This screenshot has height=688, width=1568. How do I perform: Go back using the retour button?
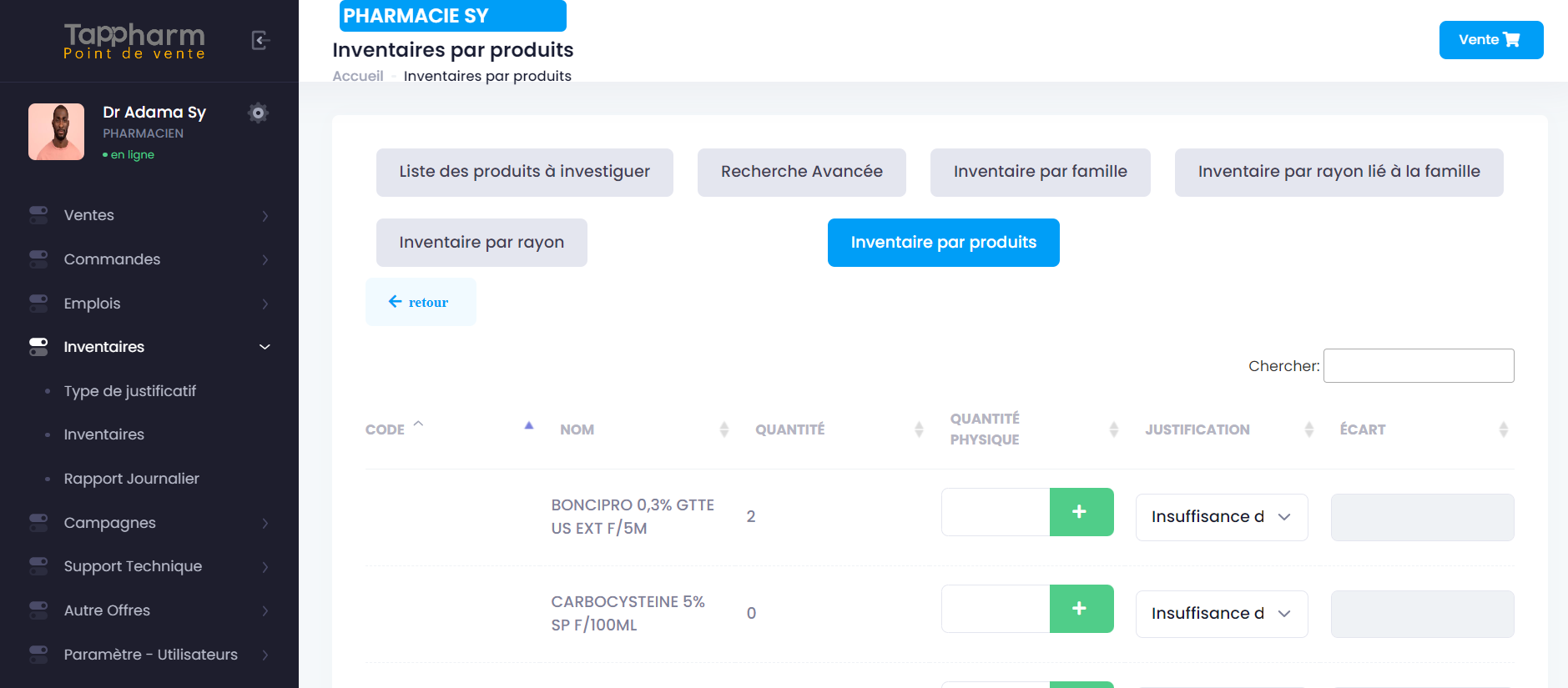420,302
